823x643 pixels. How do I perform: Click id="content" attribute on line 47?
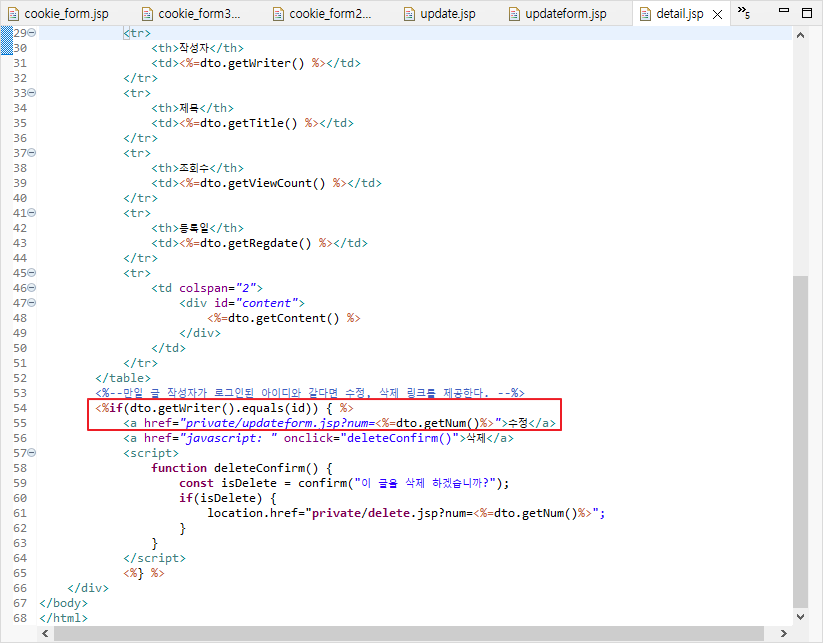[x=256, y=303]
